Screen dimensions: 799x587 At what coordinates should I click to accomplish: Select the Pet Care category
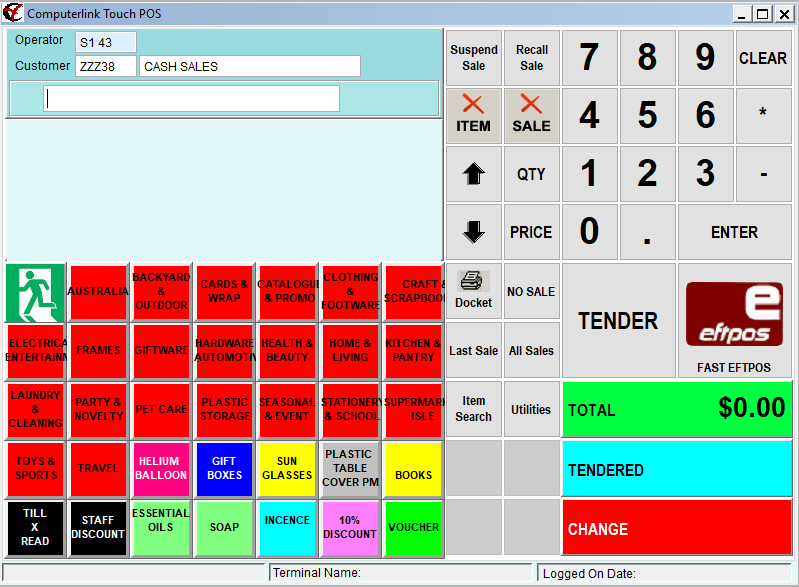161,409
